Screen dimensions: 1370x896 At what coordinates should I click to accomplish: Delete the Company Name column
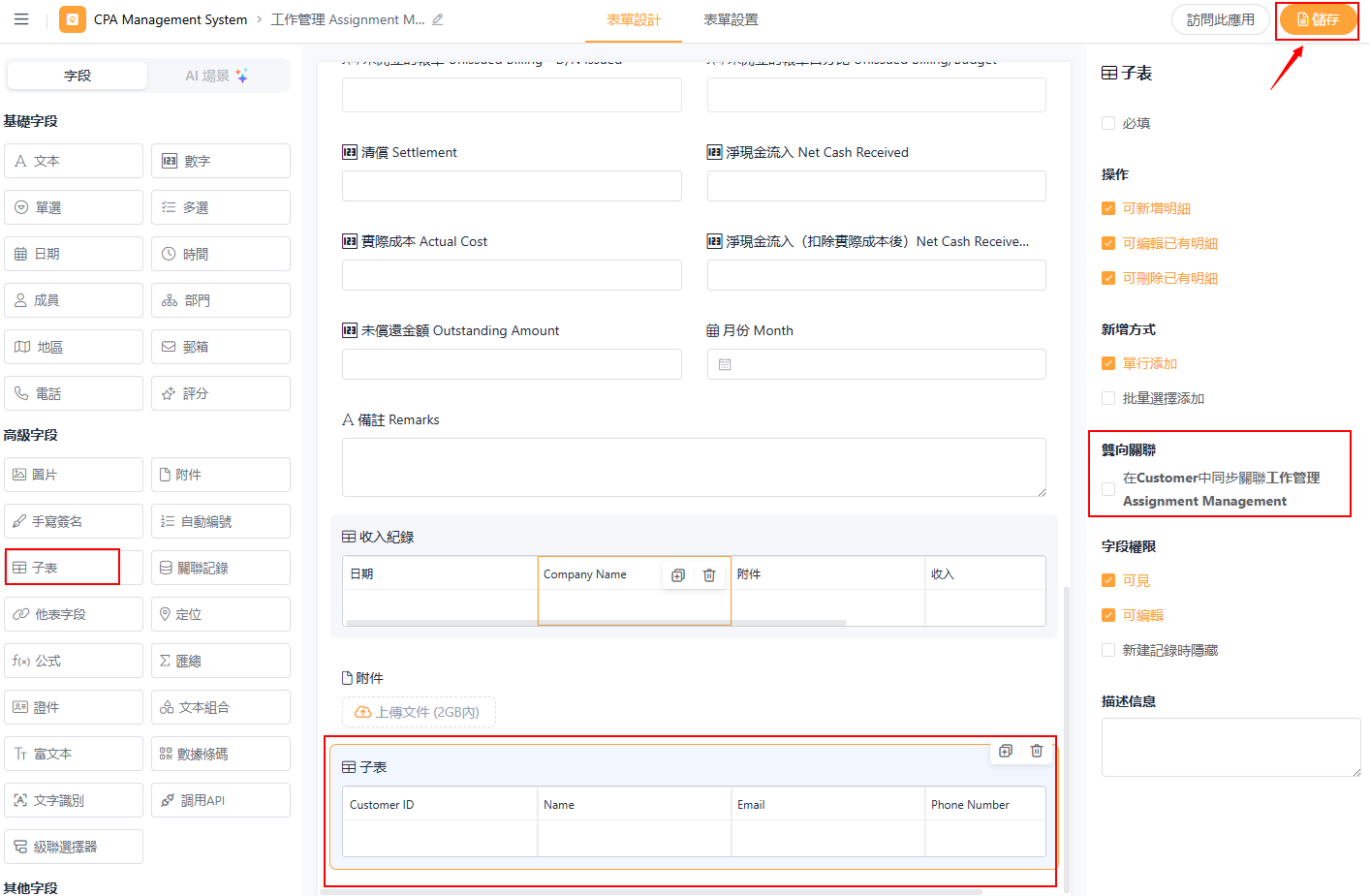(709, 575)
